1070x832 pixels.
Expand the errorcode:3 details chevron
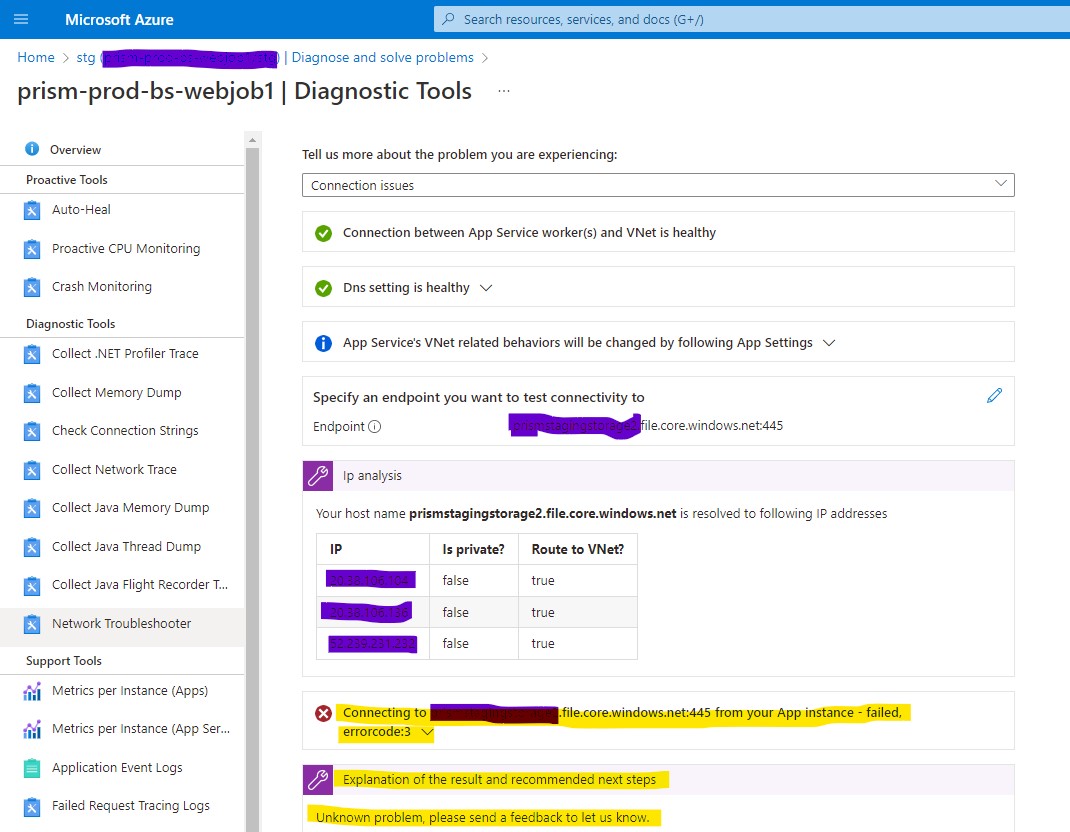click(x=427, y=732)
